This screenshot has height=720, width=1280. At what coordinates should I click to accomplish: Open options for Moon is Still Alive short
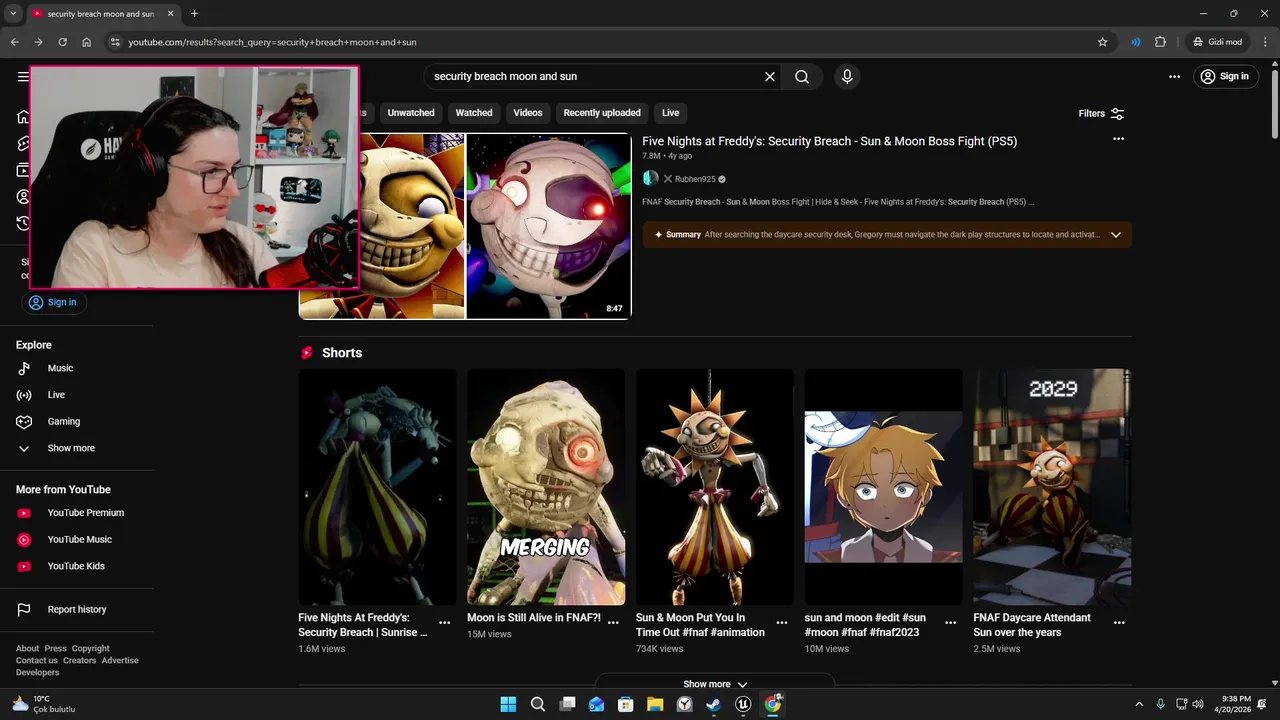(613, 623)
